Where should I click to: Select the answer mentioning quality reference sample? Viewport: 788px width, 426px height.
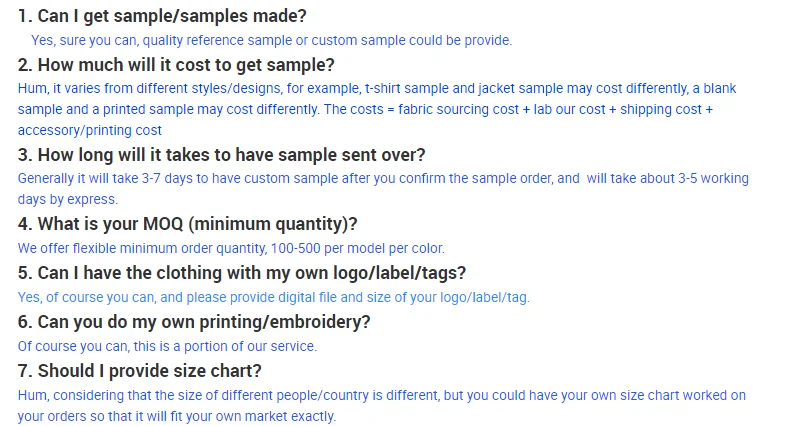[271, 41]
